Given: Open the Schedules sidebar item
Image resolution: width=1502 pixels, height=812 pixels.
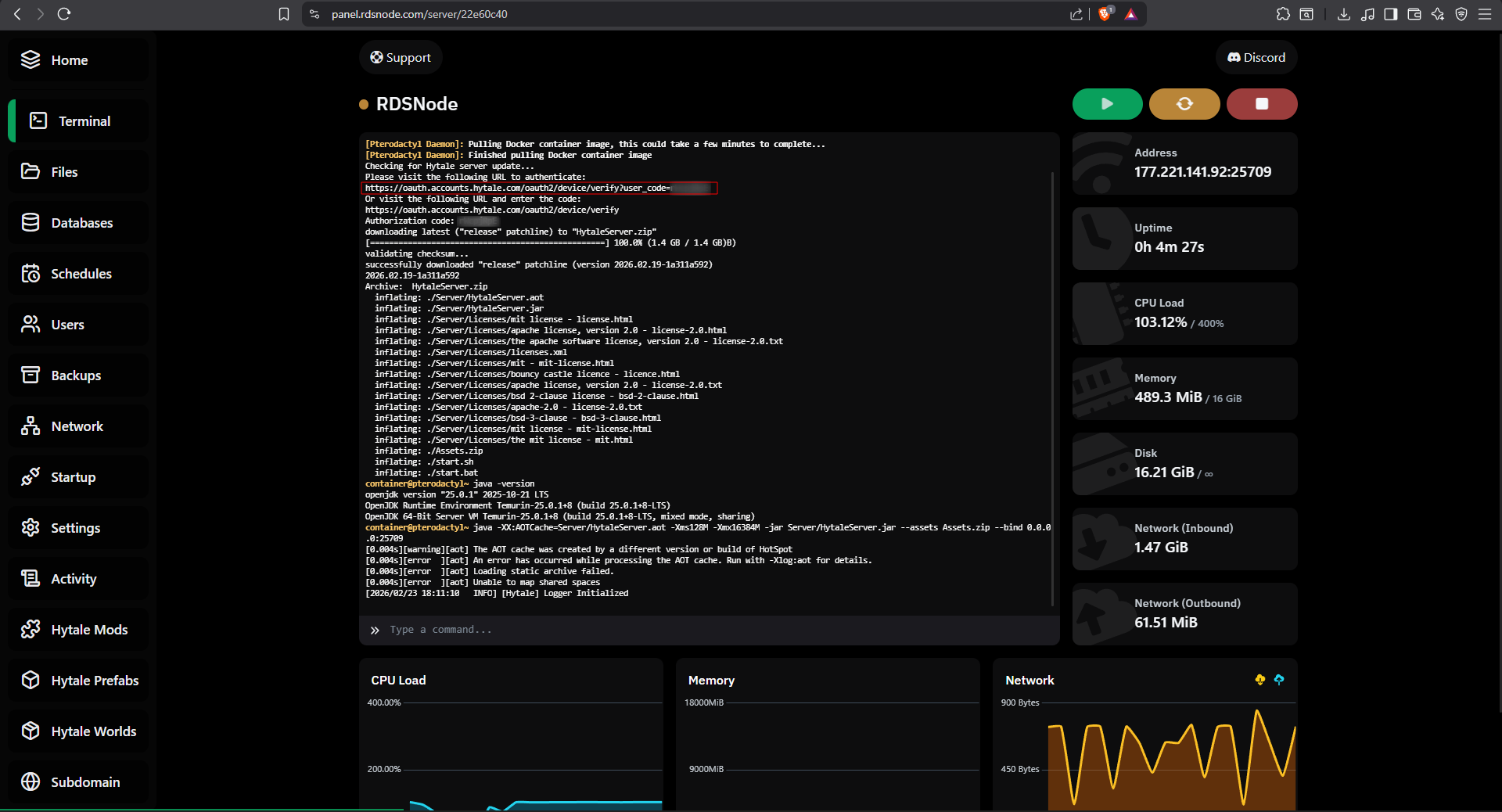Looking at the screenshot, I should point(81,274).
